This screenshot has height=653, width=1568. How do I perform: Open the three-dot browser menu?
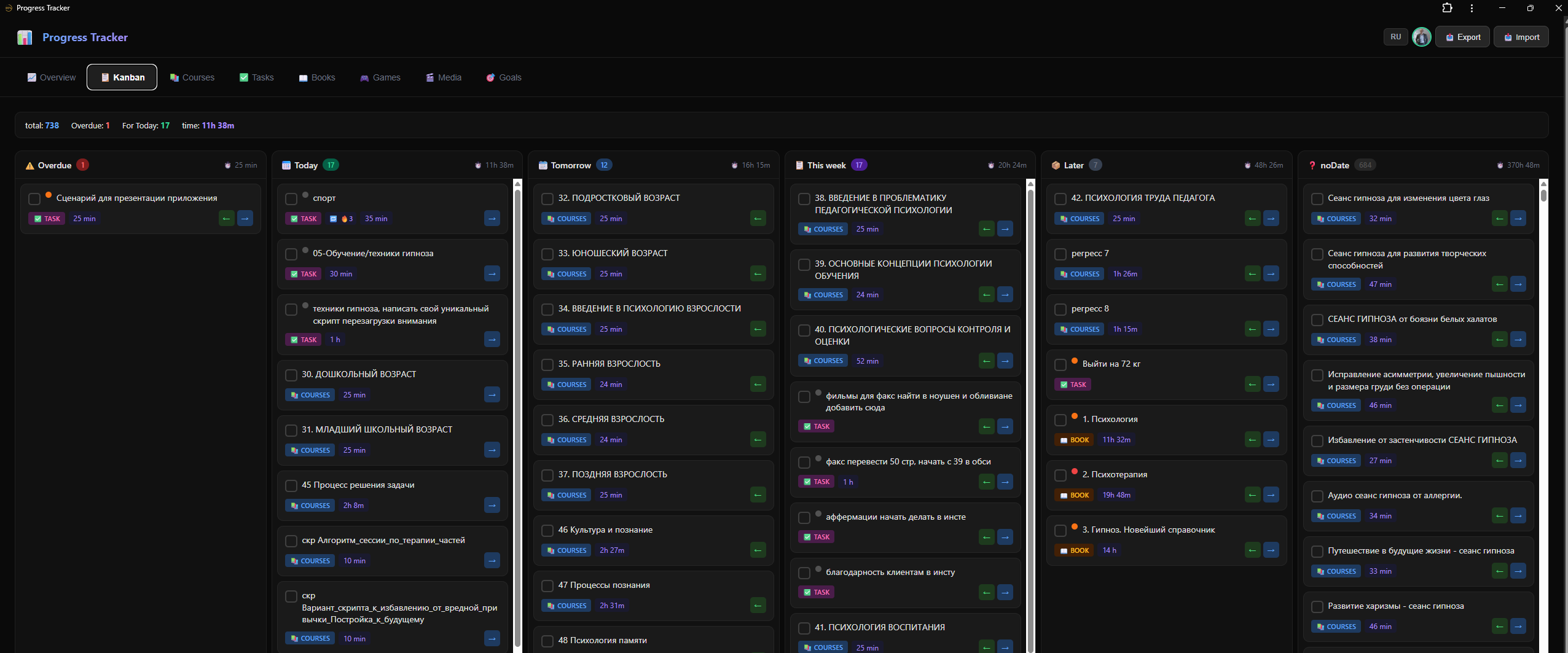tap(1472, 8)
